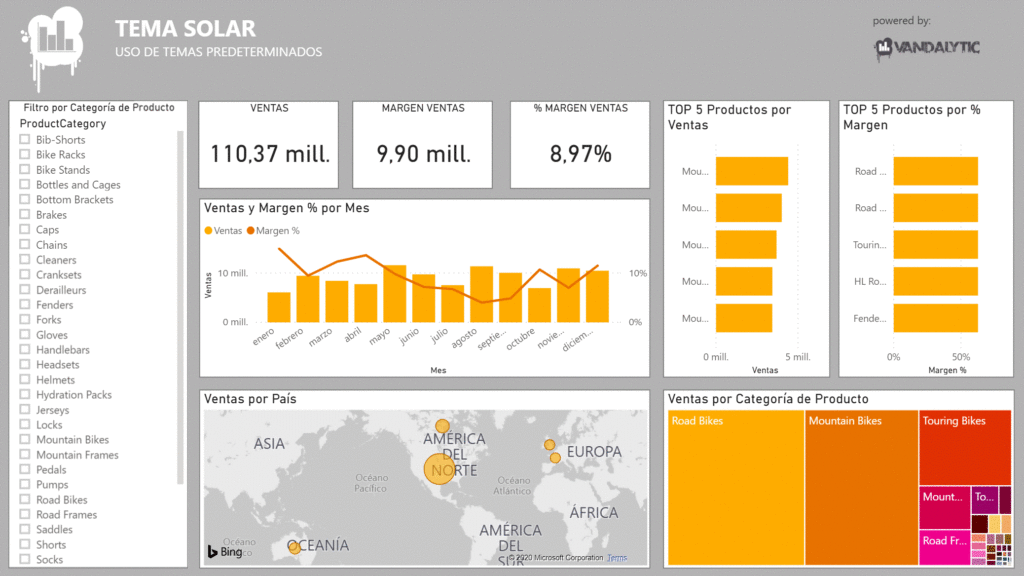Click the Margen % legend entry
The height and width of the screenshot is (576, 1024).
coord(273,231)
